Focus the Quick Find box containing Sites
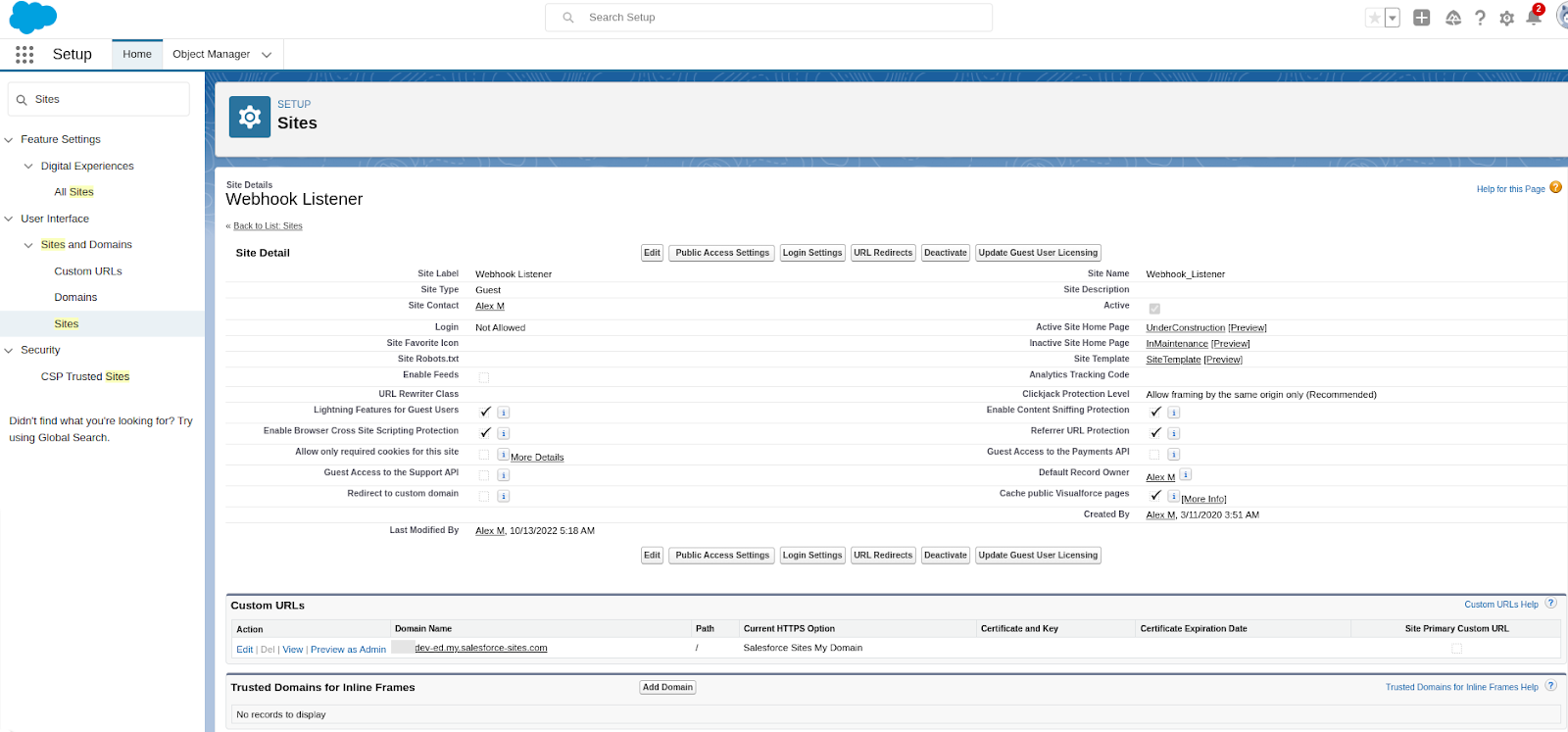1568x732 pixels. (99, 100)
